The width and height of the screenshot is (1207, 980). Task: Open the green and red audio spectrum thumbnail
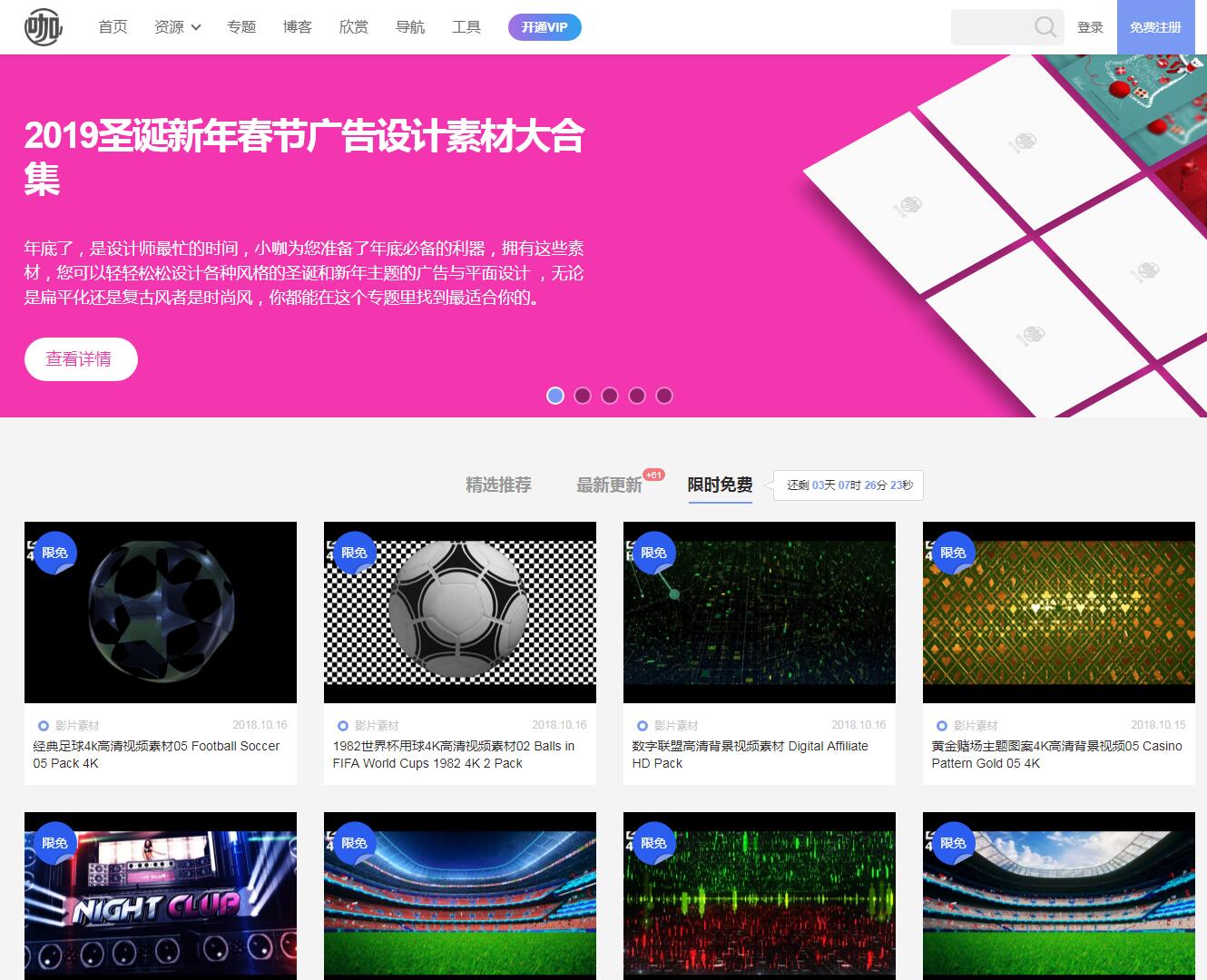pyautogui.click(x=760, y=896)
